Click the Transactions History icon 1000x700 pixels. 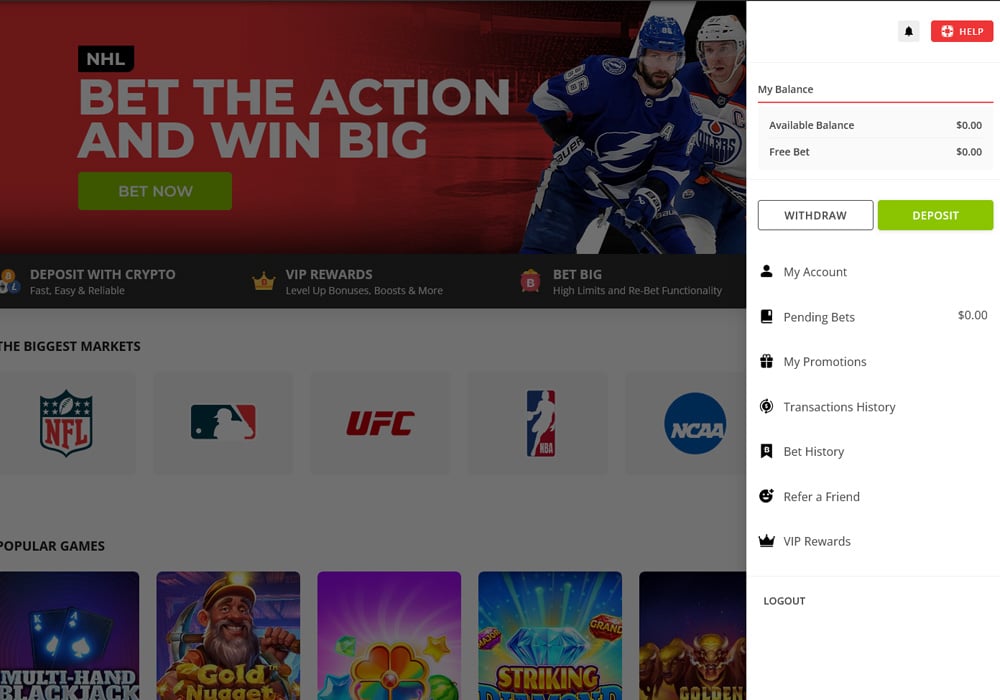click(x=767, y=407)
